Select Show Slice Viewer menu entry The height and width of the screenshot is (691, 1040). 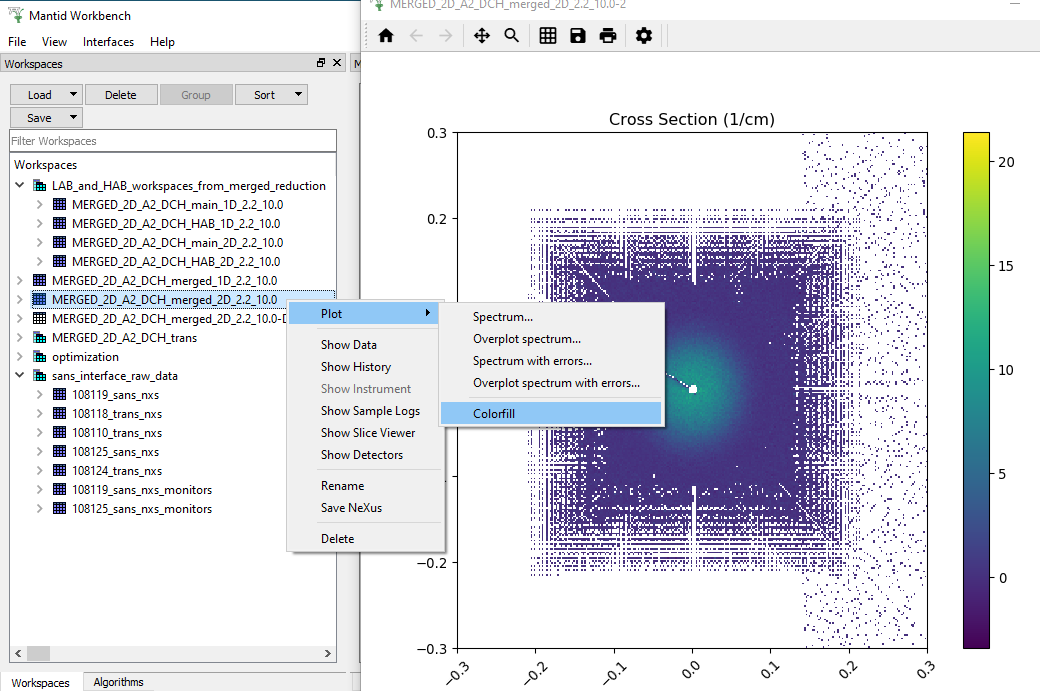[x=367, y=433]
